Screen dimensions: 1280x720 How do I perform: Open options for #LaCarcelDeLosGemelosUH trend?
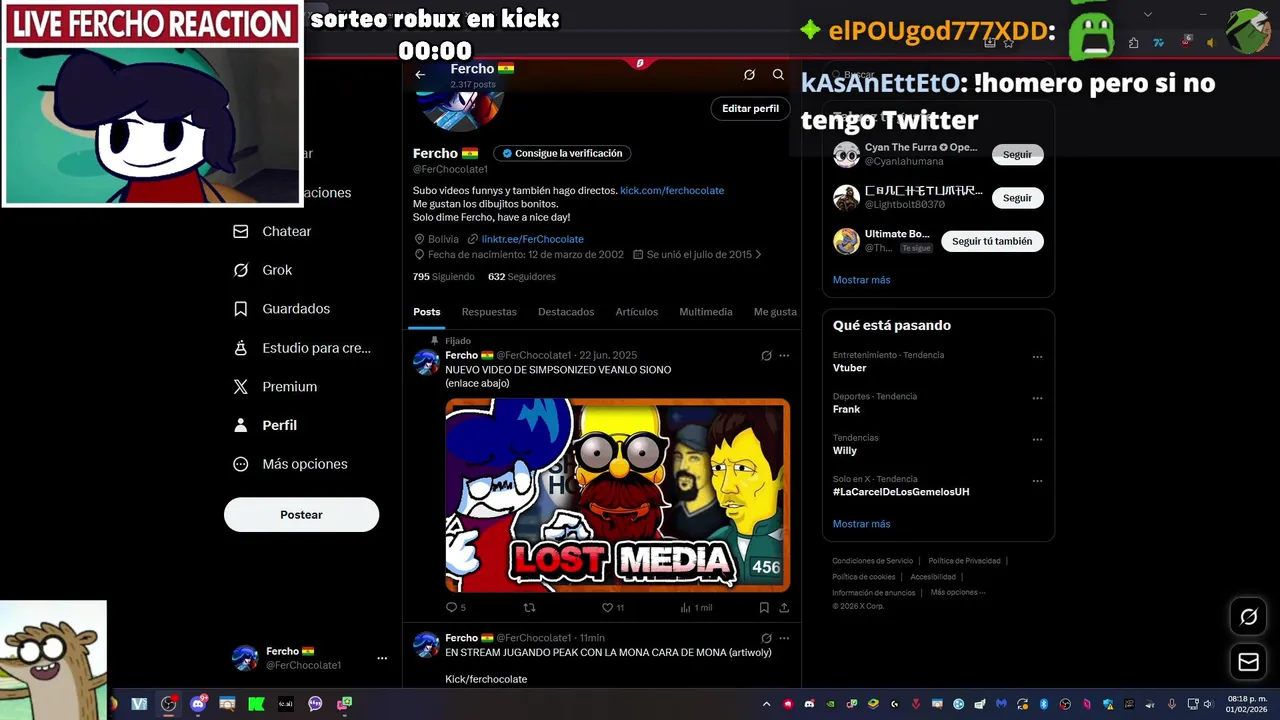(x=1037, y=480)
